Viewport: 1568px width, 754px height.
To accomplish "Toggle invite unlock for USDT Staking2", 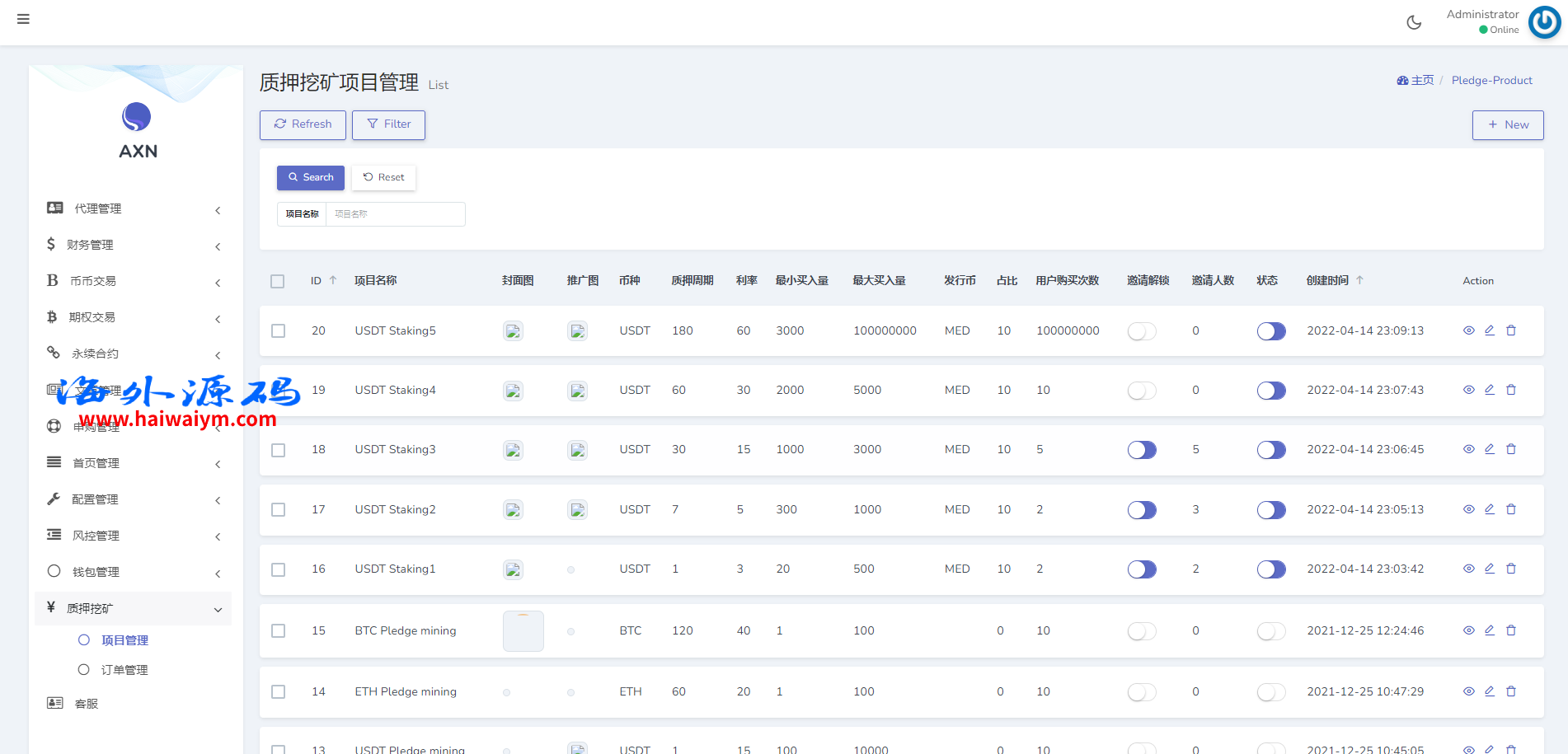I will tap(1142, 510).
